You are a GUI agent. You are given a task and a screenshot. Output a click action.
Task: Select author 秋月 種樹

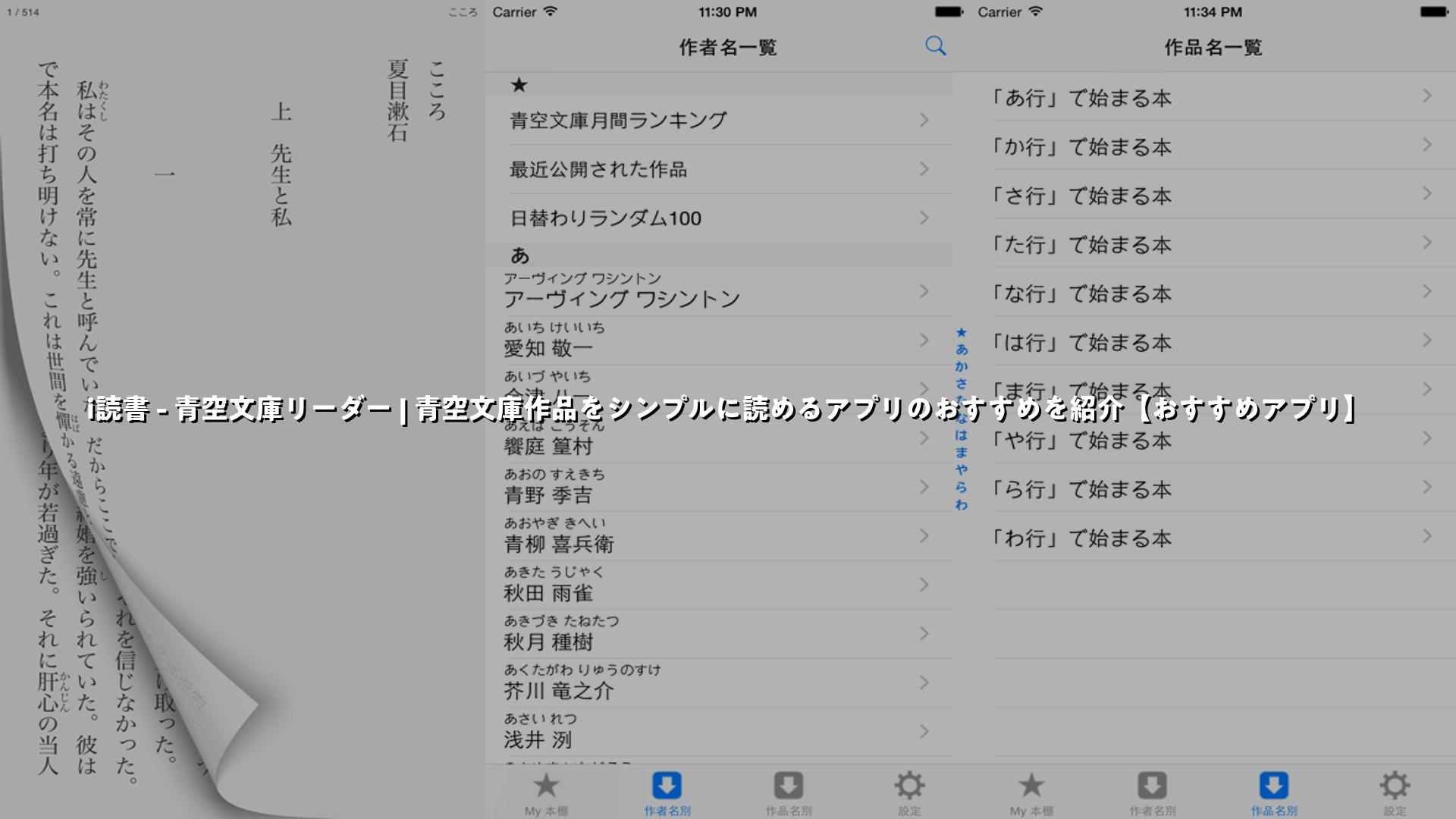pos(719,634)
